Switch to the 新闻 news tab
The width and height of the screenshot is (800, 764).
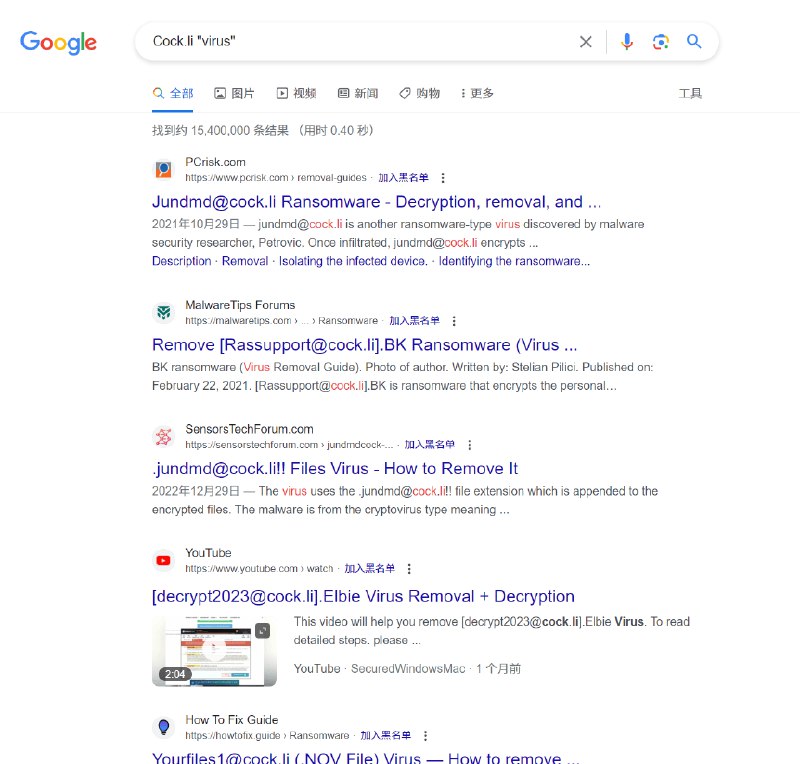[358, 93]
